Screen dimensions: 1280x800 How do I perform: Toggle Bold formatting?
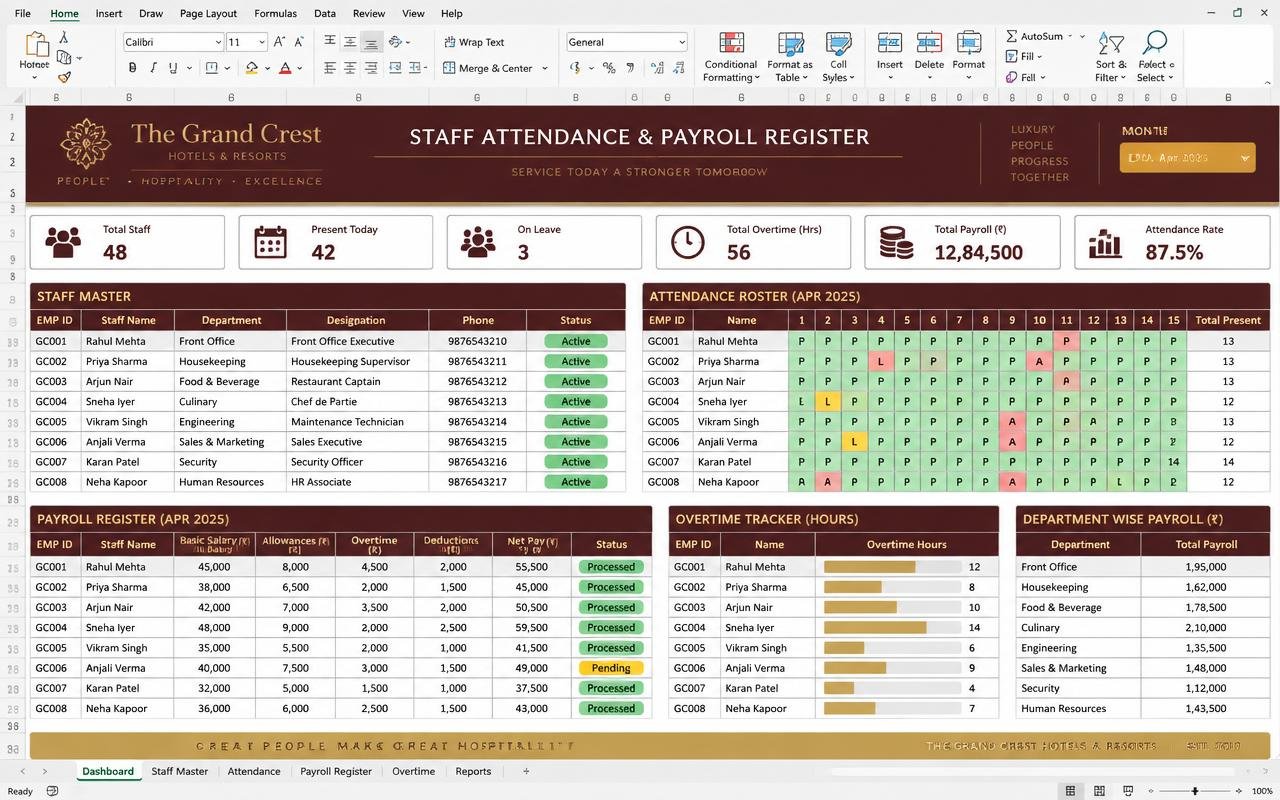click(x=132, y=68)
